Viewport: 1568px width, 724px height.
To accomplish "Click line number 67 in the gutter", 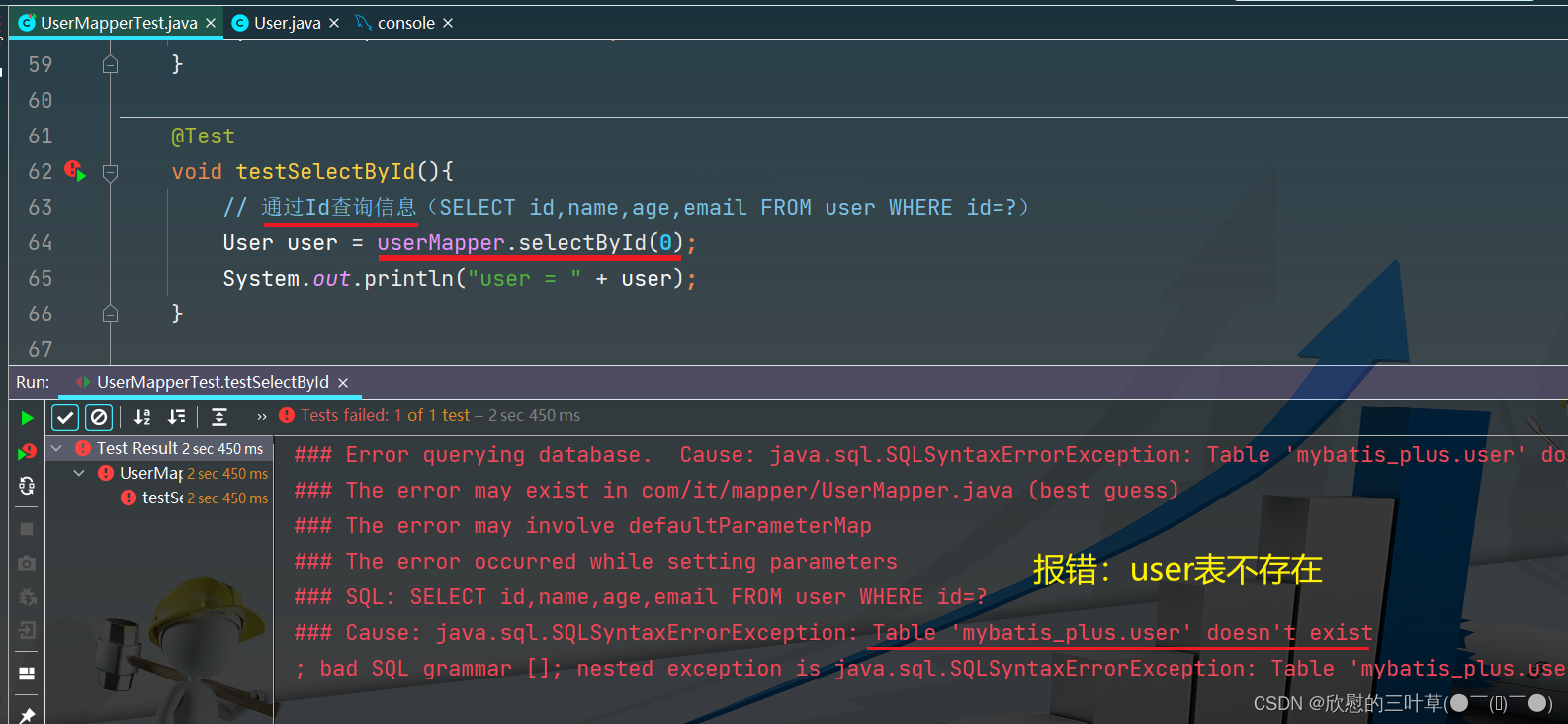I will tap(41, 350).
